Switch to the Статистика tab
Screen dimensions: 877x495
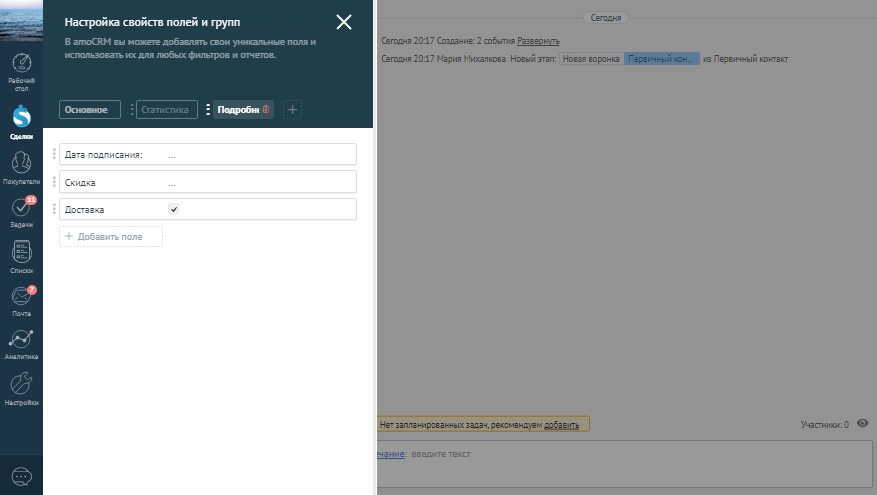tap(166, 110)
